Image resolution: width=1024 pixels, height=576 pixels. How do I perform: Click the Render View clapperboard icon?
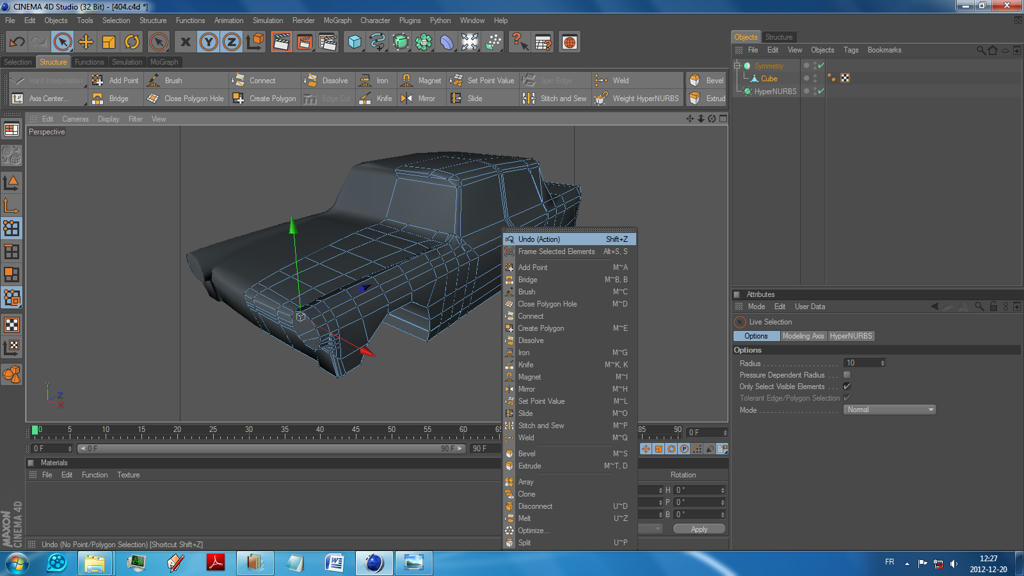(x=281, y=42)
